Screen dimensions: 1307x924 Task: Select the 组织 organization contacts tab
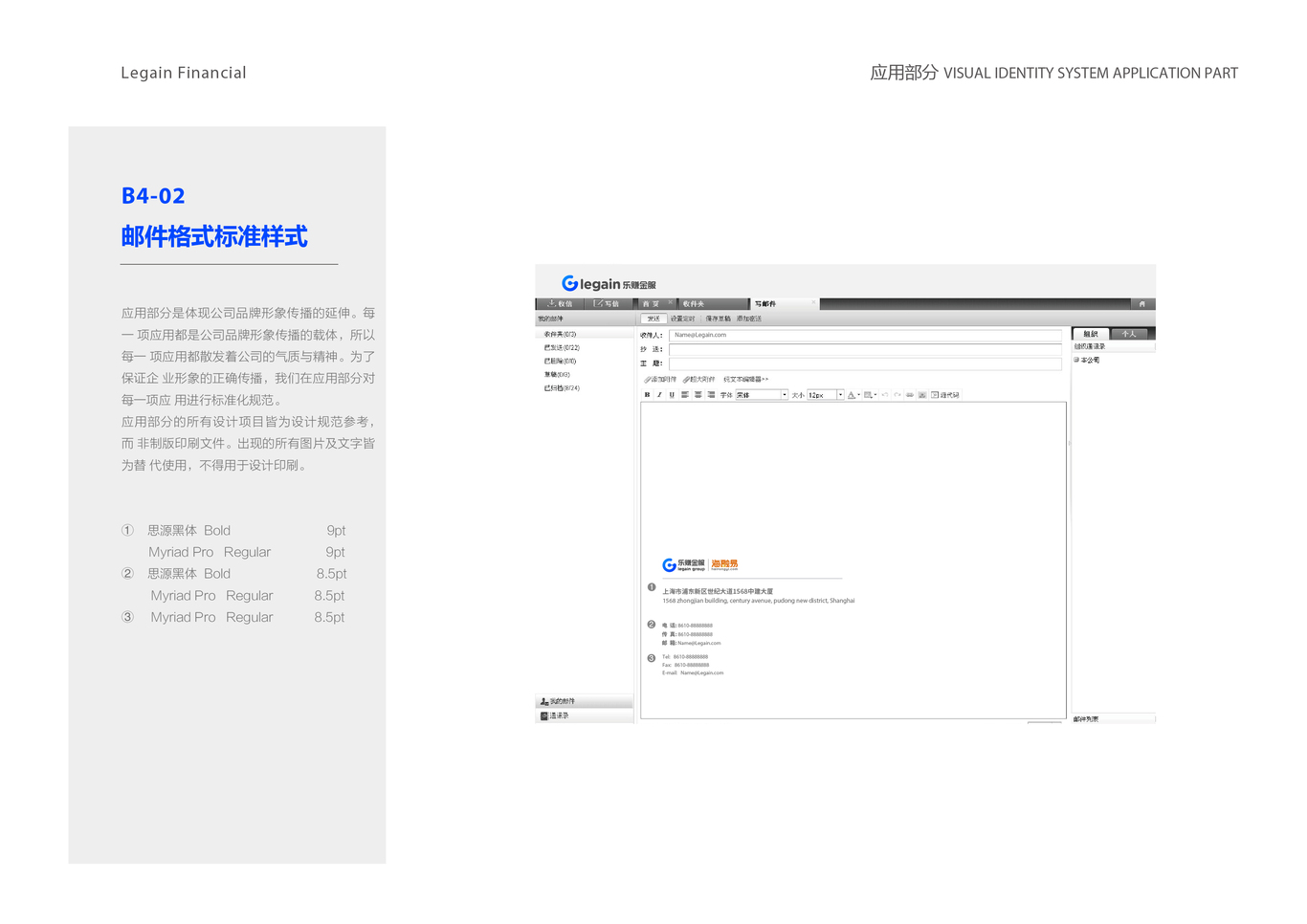click(1091, 334)
